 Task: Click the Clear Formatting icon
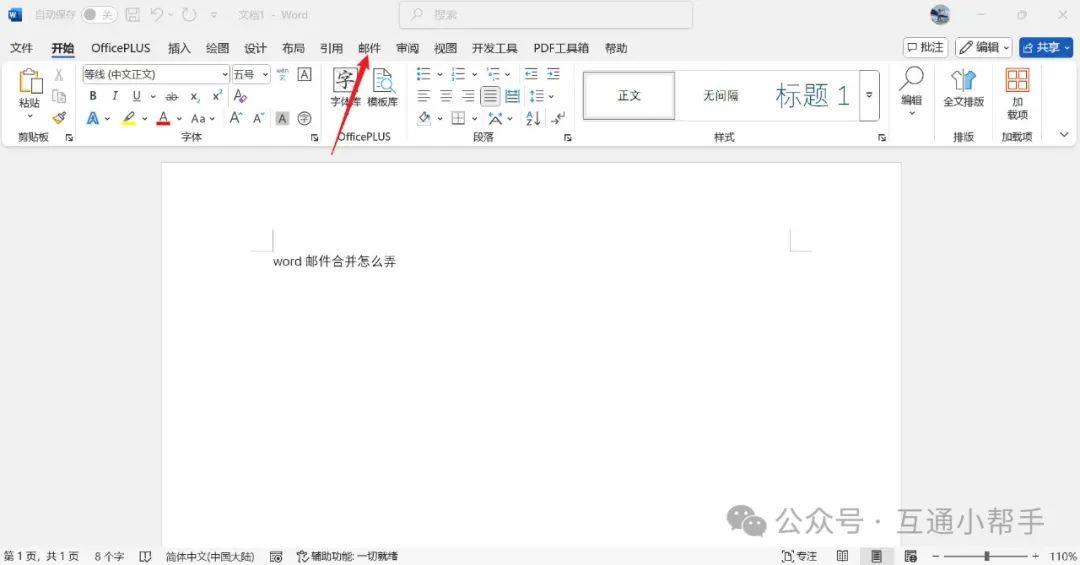point(240,96)
